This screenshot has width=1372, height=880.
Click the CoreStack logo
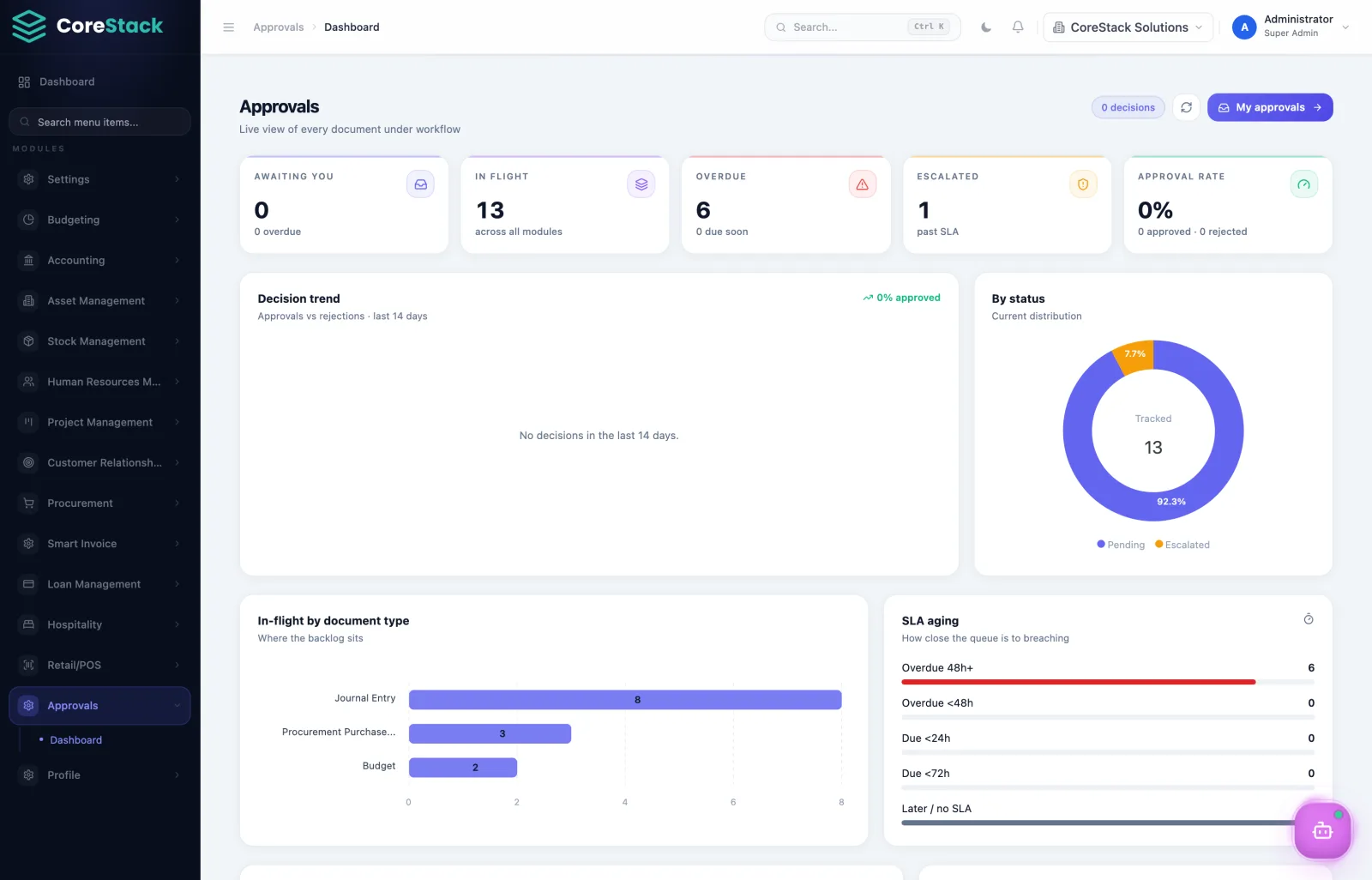click(x=87, y=26)
